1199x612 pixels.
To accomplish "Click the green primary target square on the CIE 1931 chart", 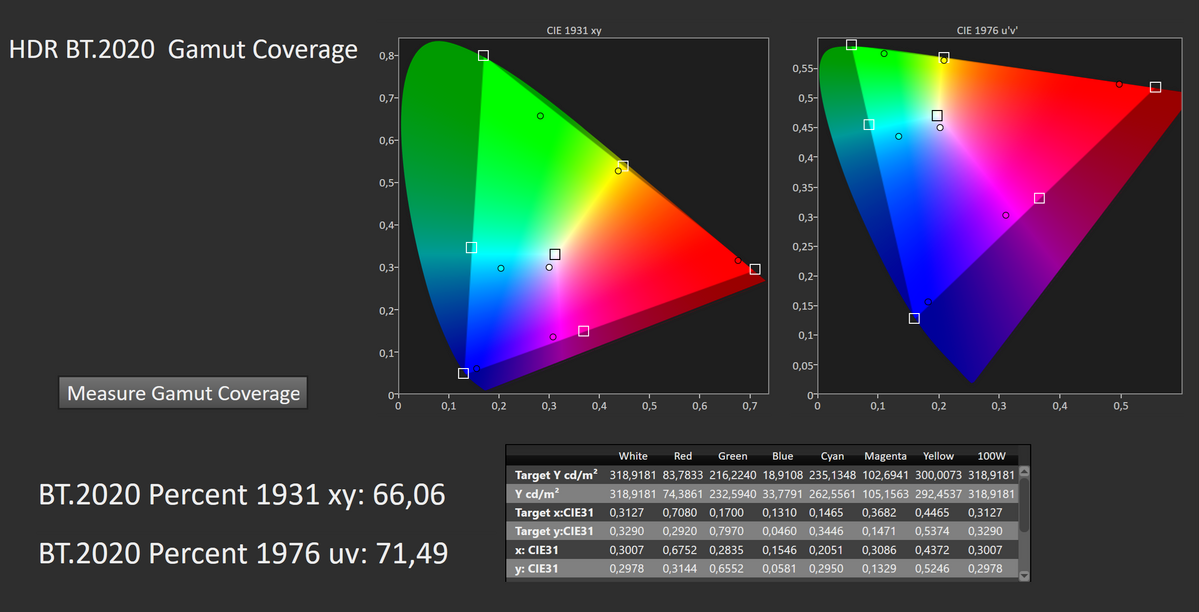I will (484, 55).
